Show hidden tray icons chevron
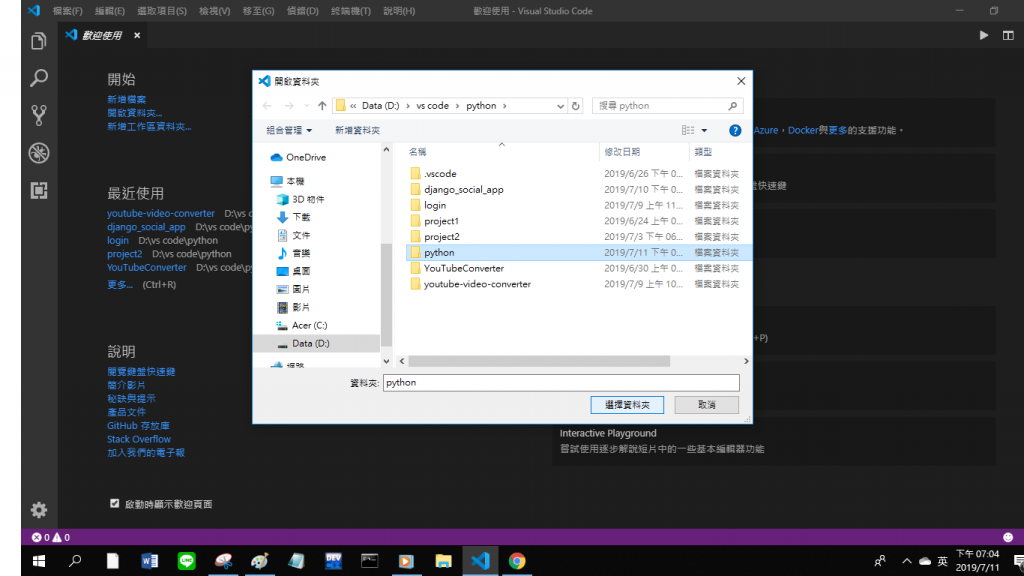 click(906, 561)
